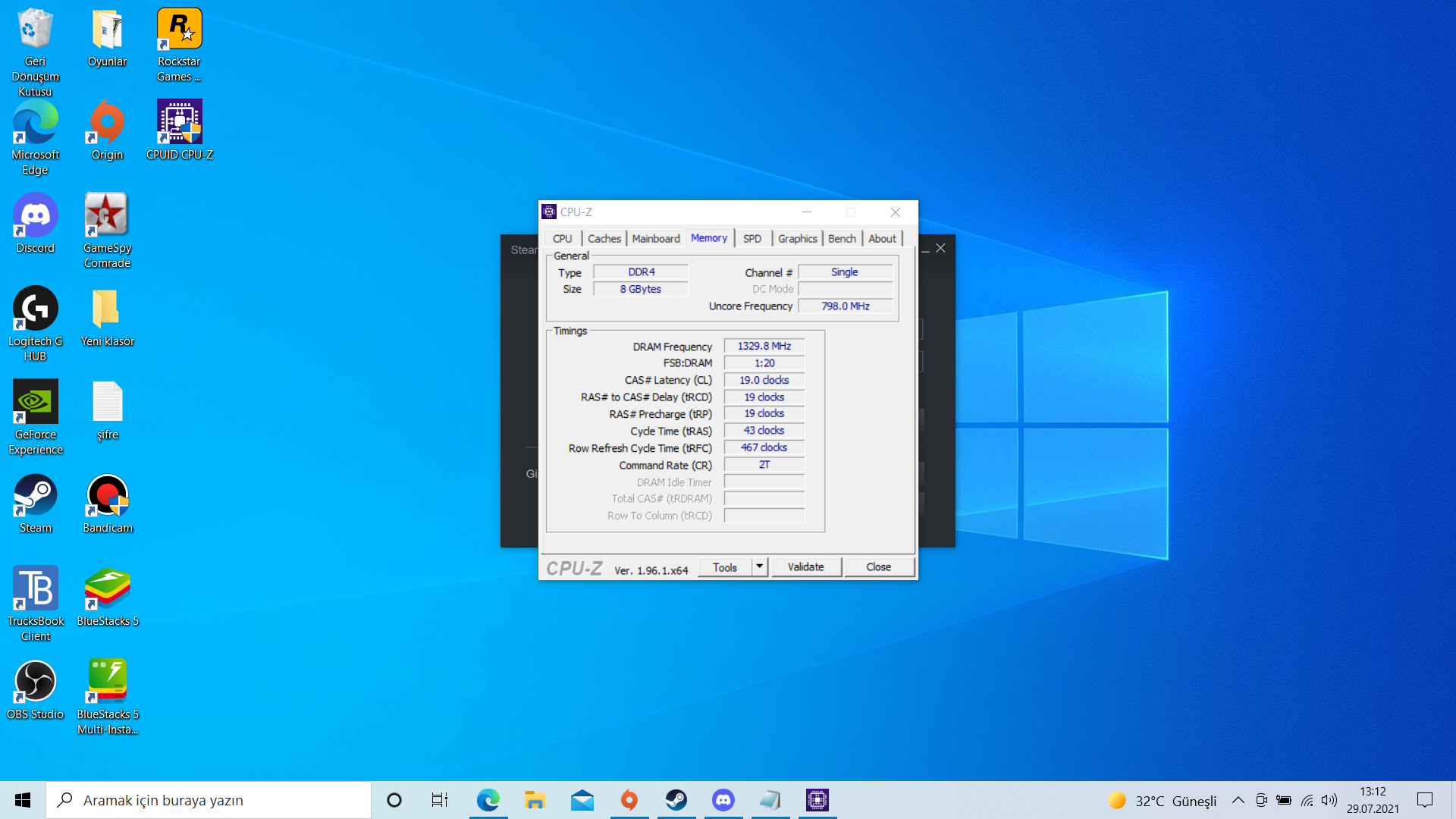1456x819 pixels.
Task: Open Discord desktop shortcut
Action: click(x=35, y=224)
